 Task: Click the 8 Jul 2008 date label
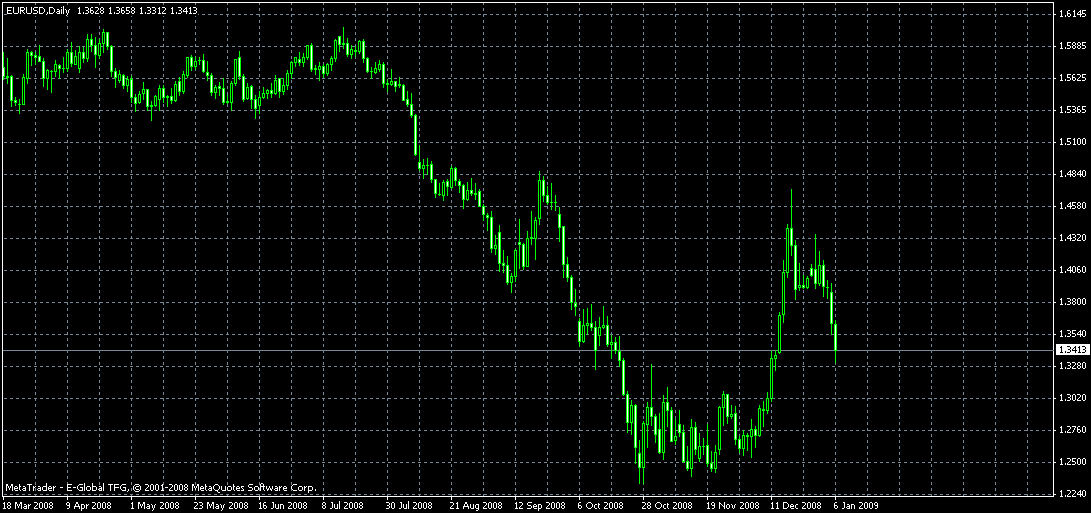(344, 506)
